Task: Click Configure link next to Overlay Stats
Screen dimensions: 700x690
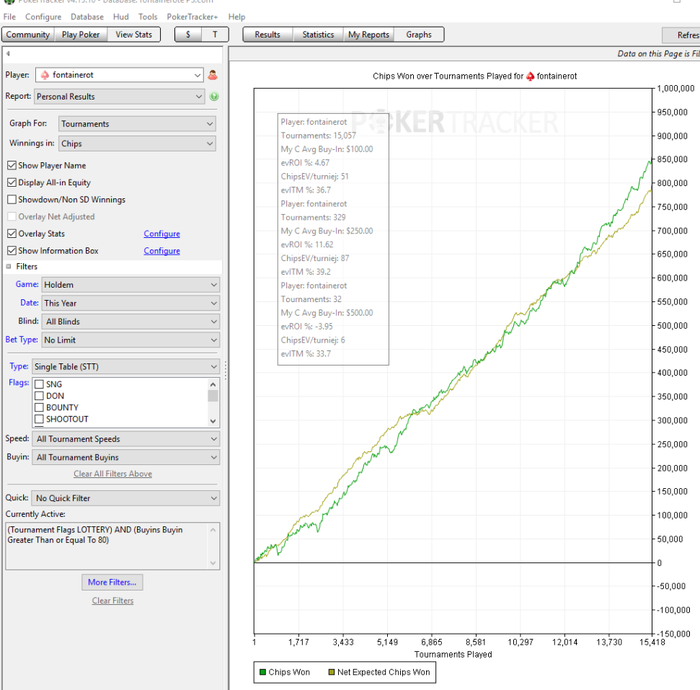Action: (x=162, y=234)
